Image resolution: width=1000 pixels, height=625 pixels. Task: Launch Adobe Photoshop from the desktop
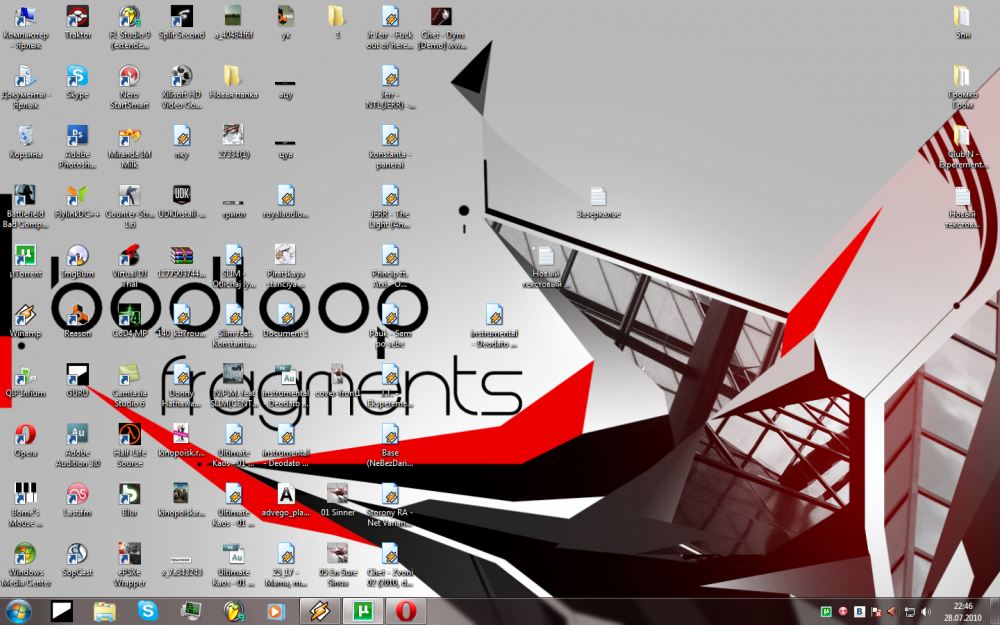click(78, 147)
